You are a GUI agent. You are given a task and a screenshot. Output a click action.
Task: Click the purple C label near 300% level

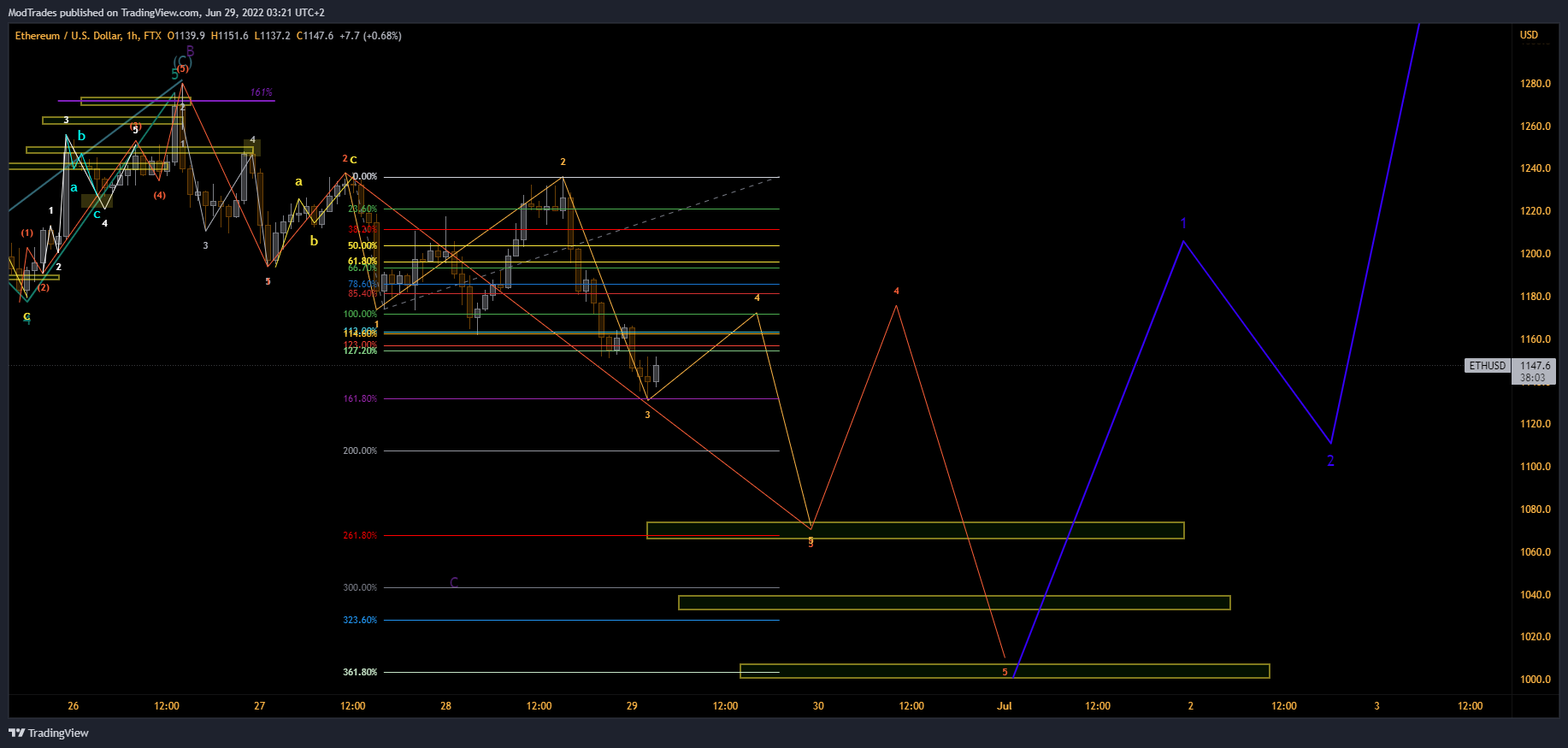tap(454, 583)
